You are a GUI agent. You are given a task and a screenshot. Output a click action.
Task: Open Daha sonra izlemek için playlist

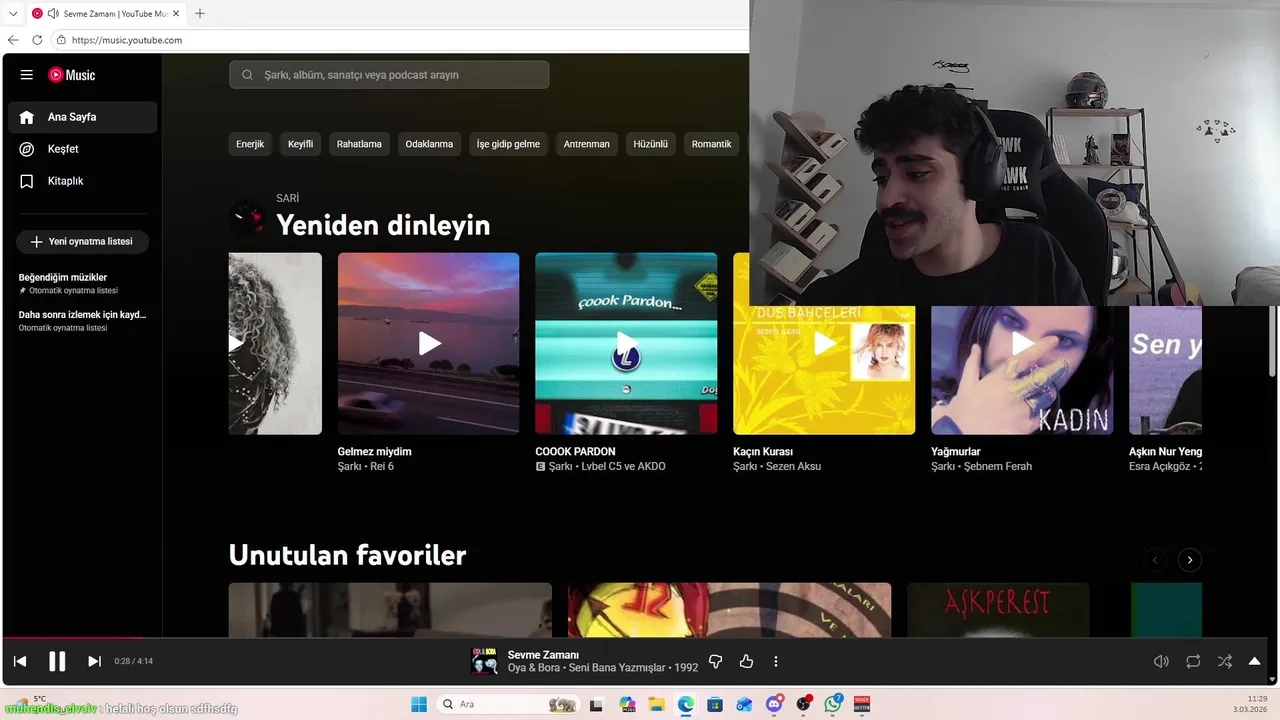[x=82, y=320]
